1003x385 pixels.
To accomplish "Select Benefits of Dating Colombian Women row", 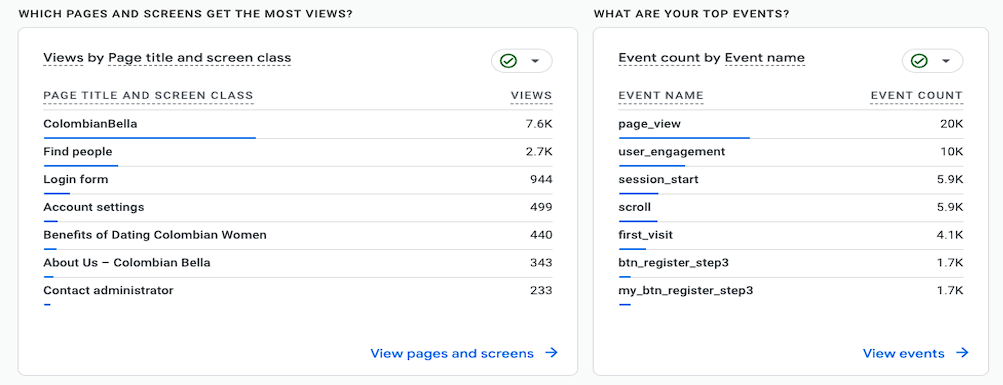I will pyautogui.click(x=297, y=235).
